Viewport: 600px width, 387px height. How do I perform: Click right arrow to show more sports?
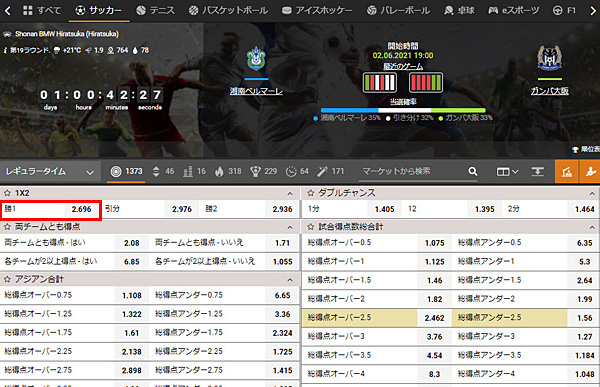(x=592, y=10)
